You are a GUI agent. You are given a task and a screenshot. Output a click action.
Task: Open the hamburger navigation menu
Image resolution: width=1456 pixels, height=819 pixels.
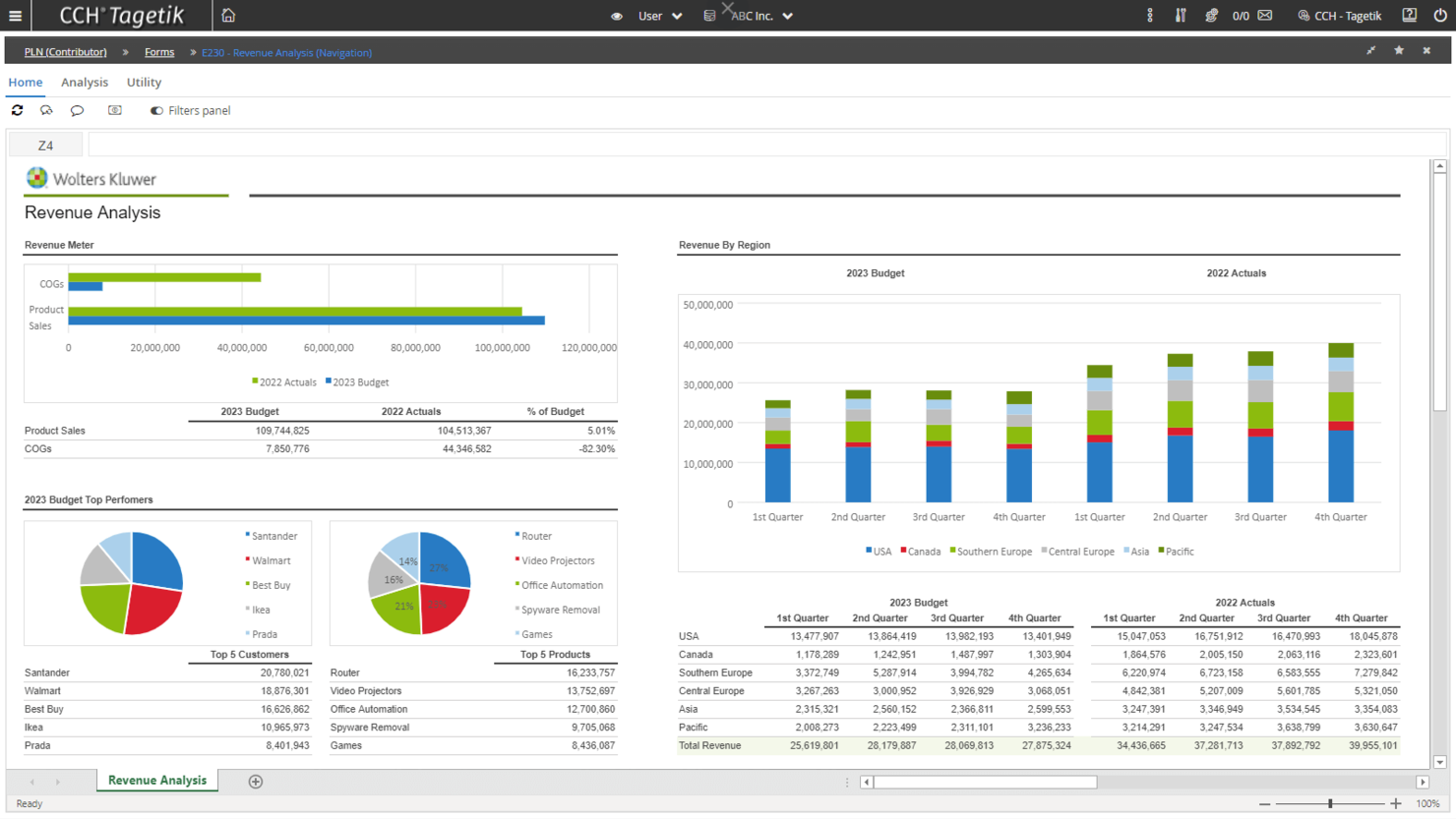(15, 15)
